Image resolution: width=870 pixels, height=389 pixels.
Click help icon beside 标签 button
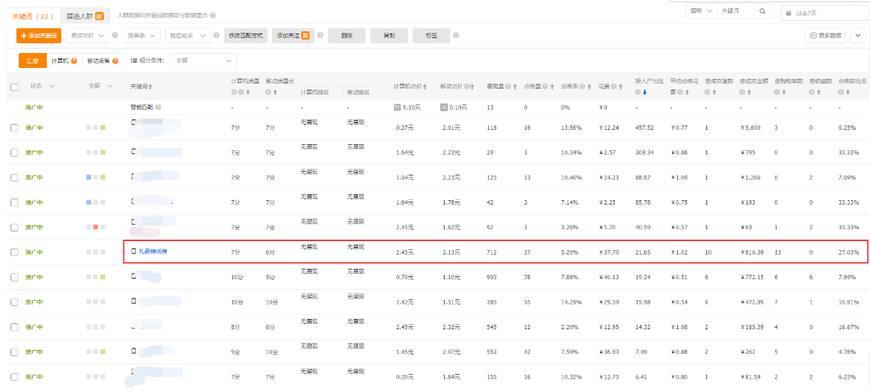tap(456, 36)
